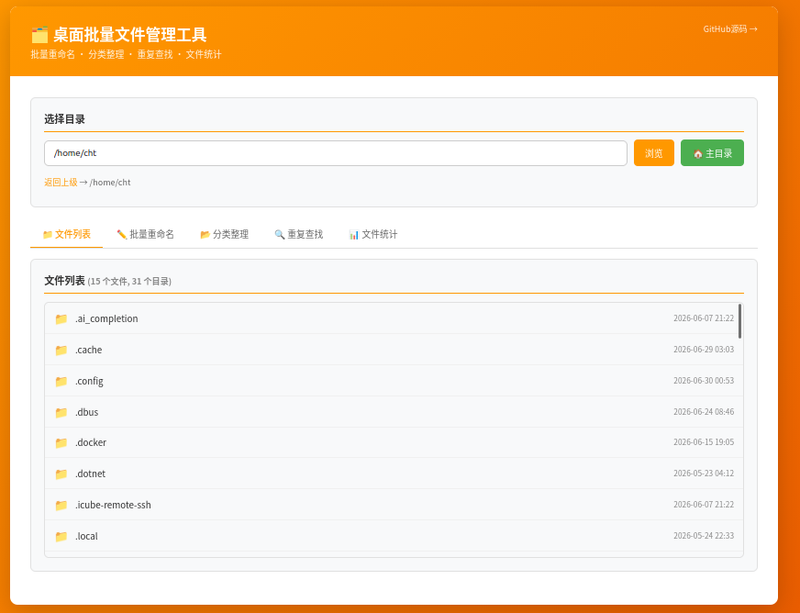Open the .dbus folder name

[x=87, y=412]
